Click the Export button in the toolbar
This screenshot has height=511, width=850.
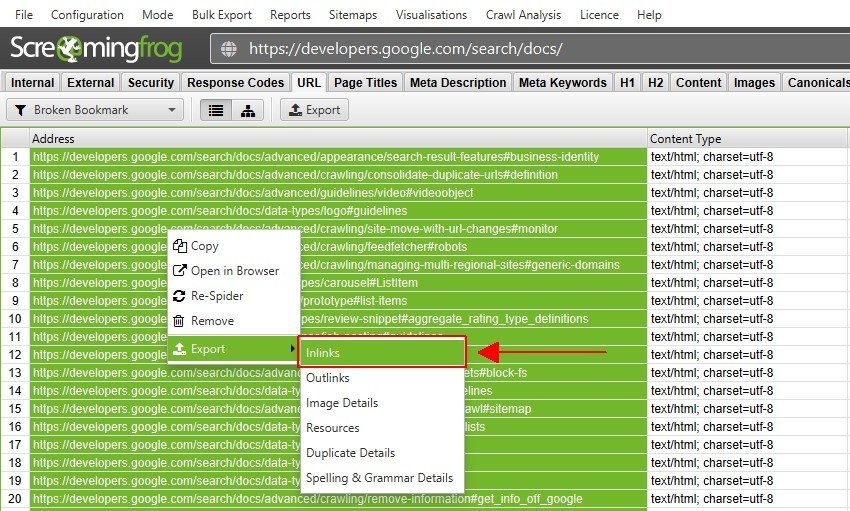coord(314,110)
